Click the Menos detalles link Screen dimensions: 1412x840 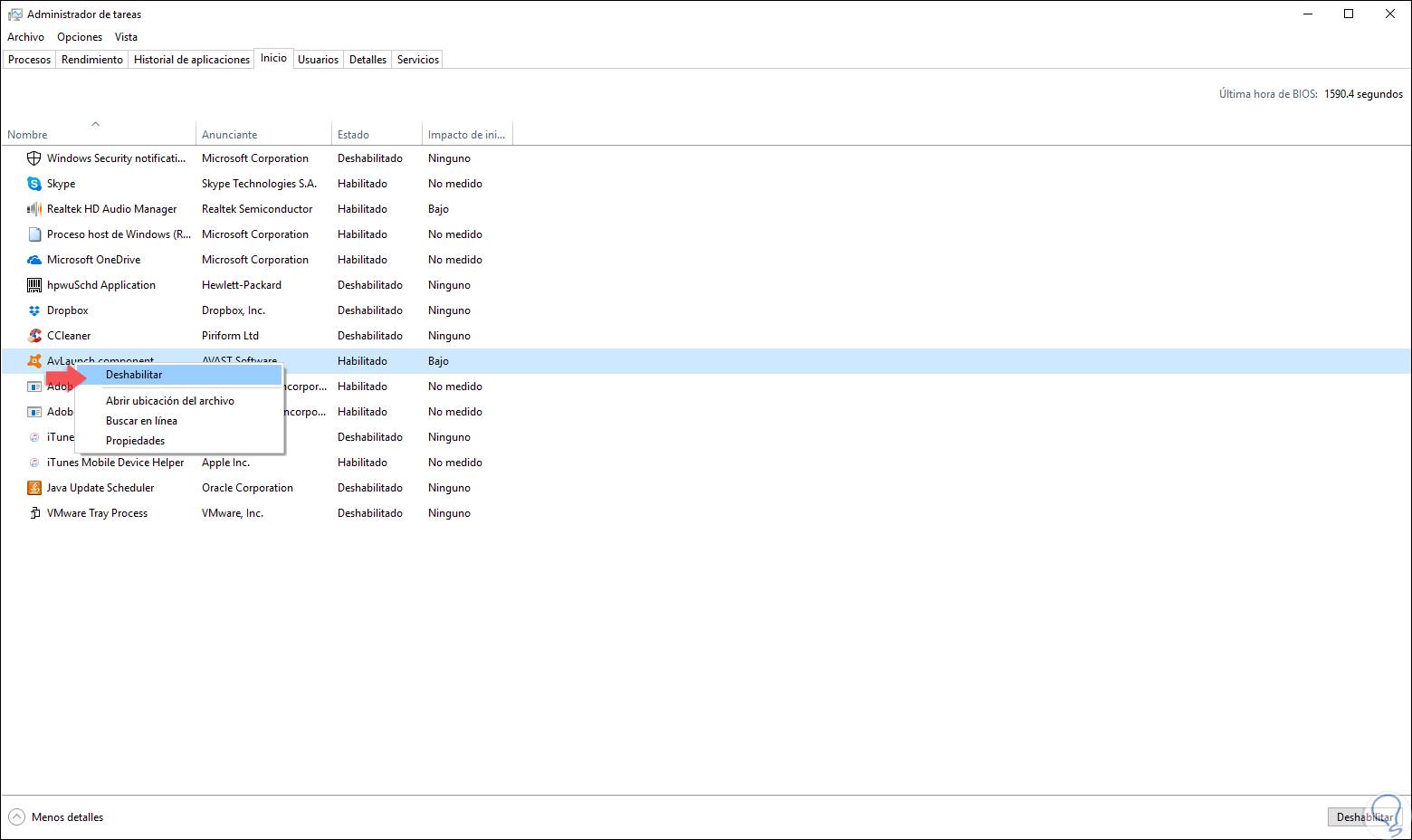click(x=67, y=817)
